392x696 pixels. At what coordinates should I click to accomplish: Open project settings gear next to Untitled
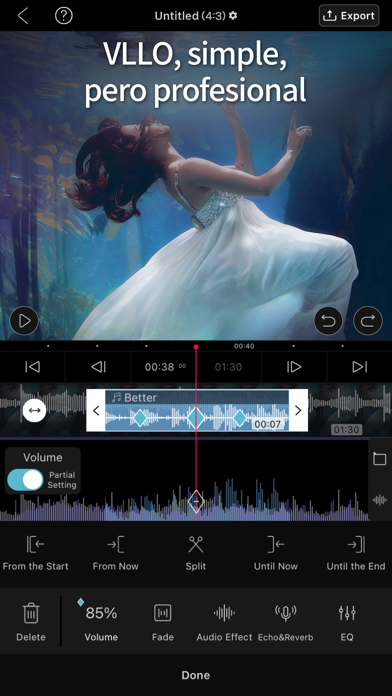tap(233, 16)
